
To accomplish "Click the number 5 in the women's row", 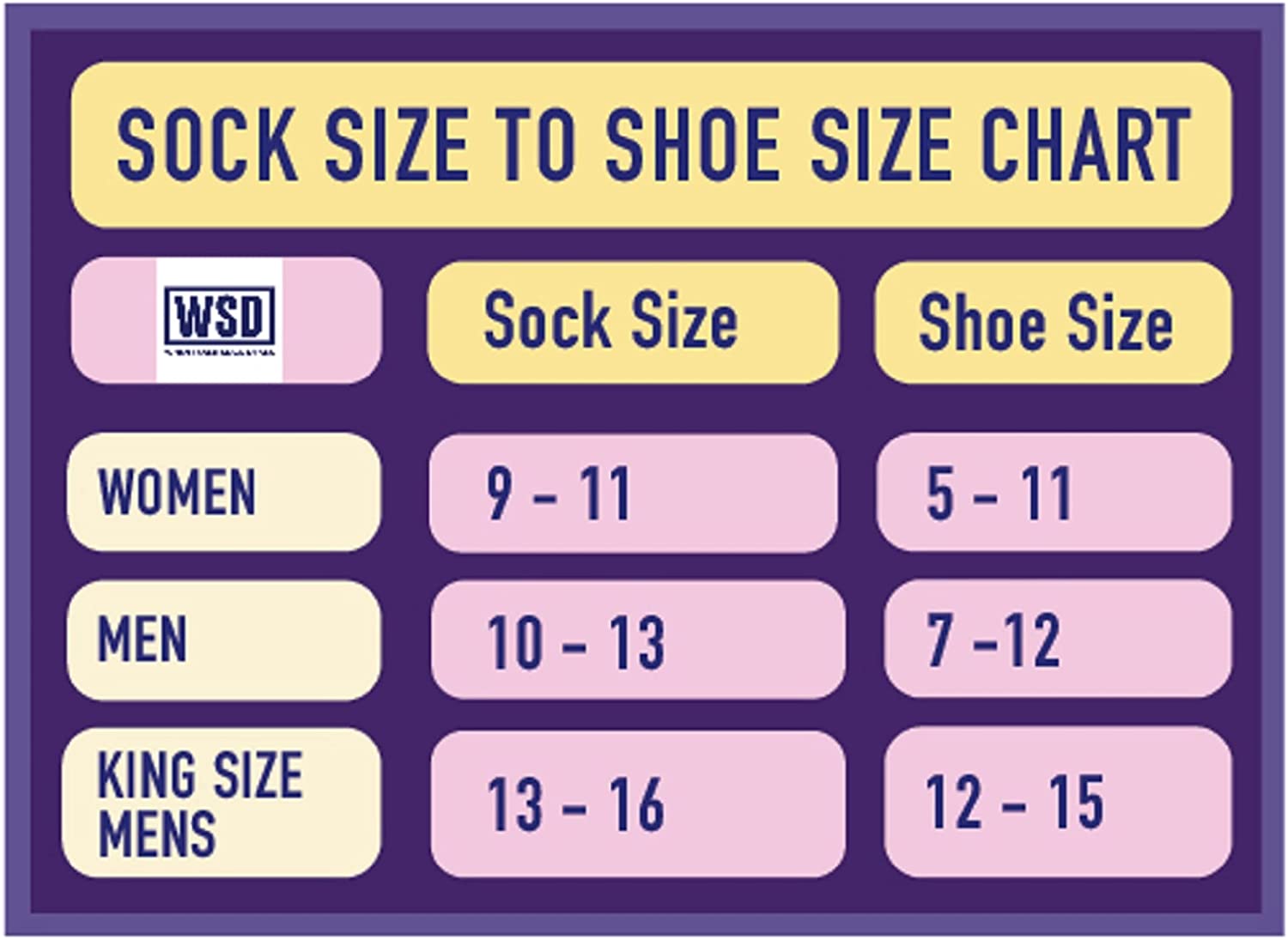I will [x=940, y=494].
